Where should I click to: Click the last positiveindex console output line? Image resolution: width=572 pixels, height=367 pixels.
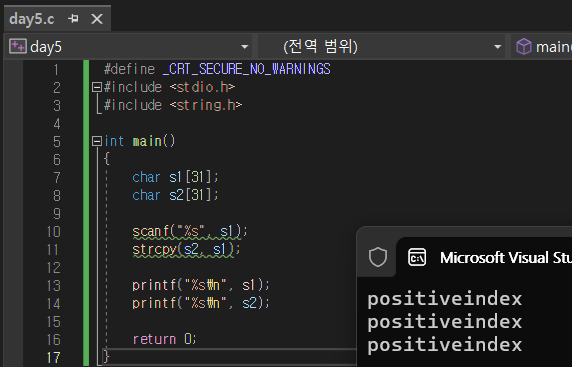(445, 345)
